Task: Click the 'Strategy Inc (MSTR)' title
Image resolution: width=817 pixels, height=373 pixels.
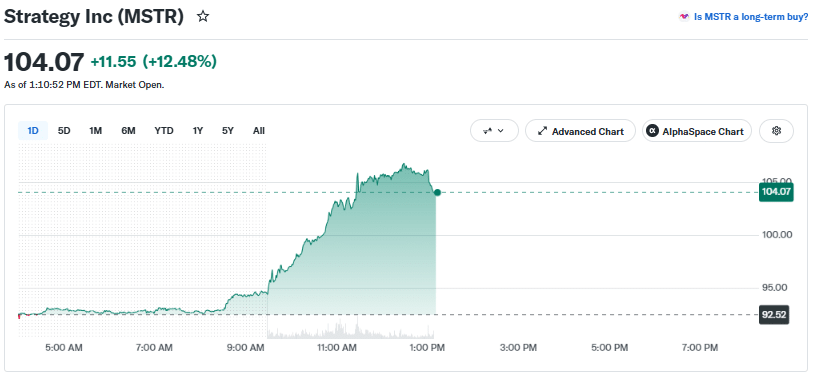Action: (x=94, y=17)
